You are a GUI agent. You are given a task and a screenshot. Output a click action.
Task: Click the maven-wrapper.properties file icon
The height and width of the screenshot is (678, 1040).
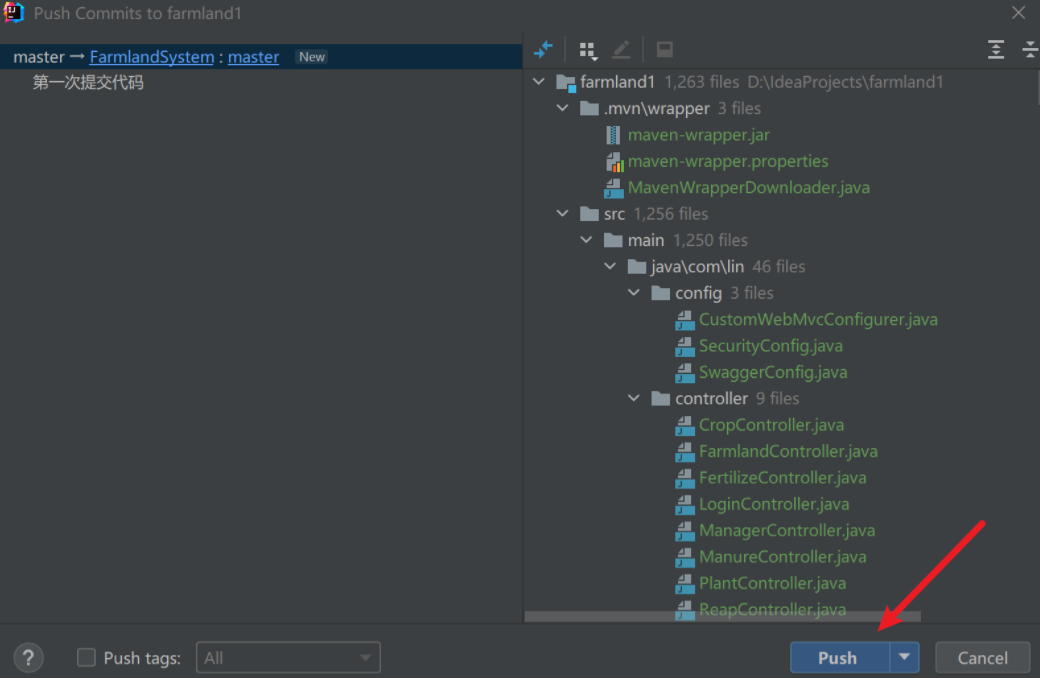pos(614,161)
